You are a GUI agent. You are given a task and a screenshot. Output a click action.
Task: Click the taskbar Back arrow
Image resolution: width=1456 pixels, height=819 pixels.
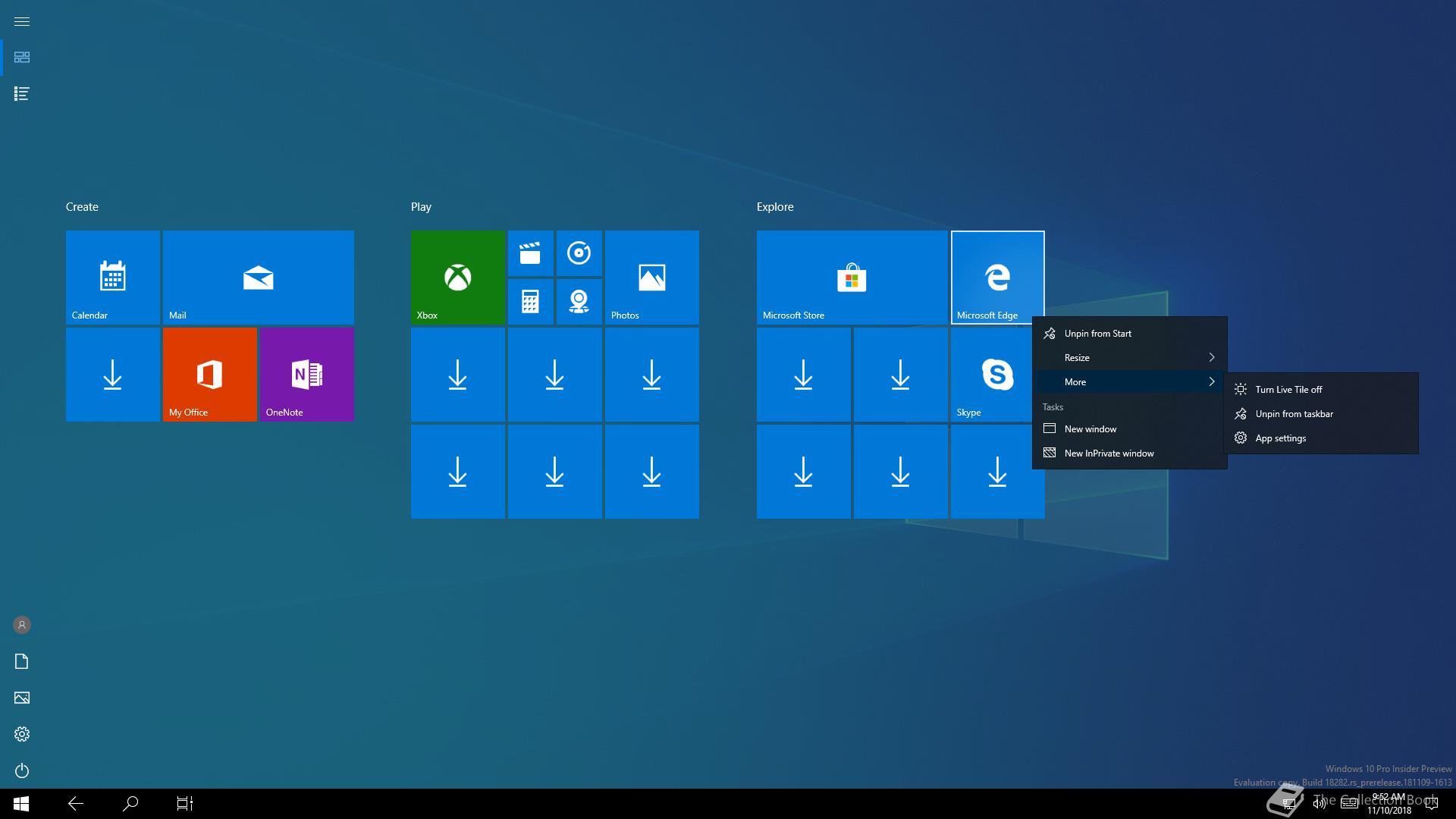(x=76, y=804)
